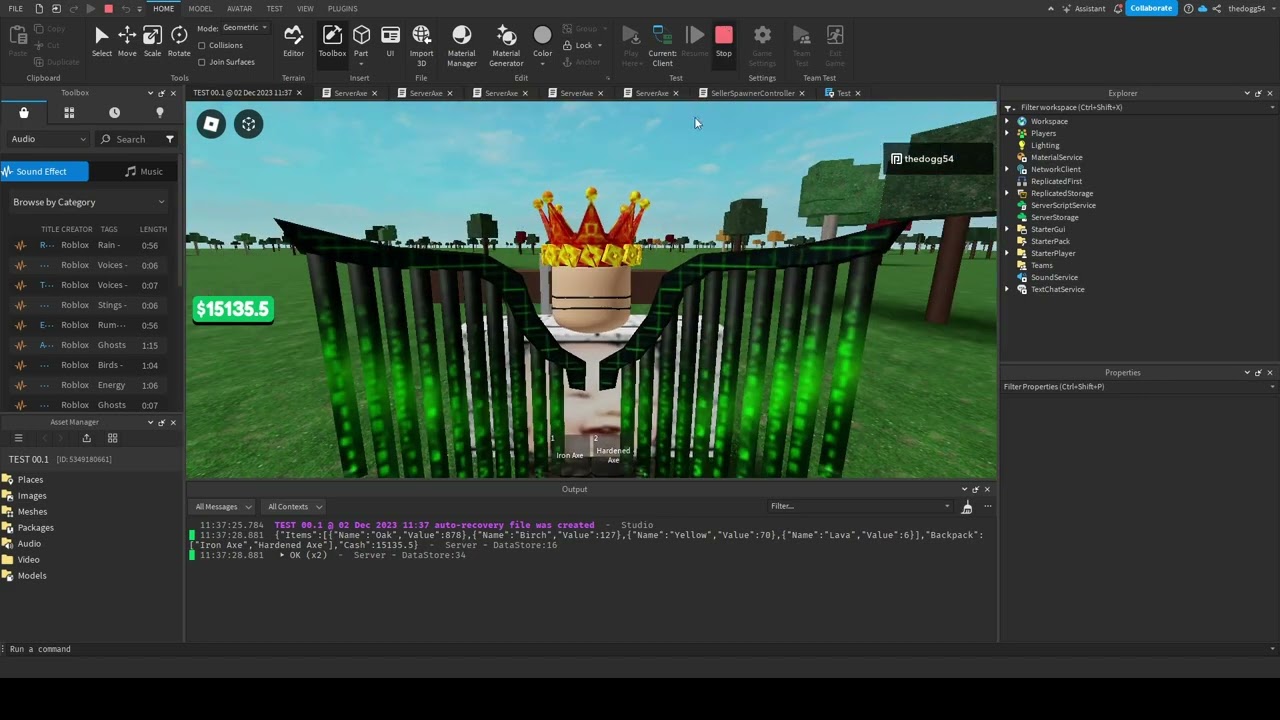Screen dimensions: 1280x720
Task: Open the Output panel more options menu
Action: 987,506
